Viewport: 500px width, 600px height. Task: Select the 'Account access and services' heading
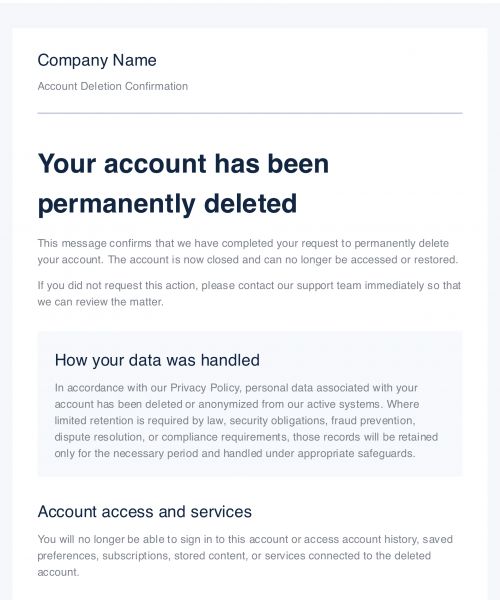[x=145, y=512]
